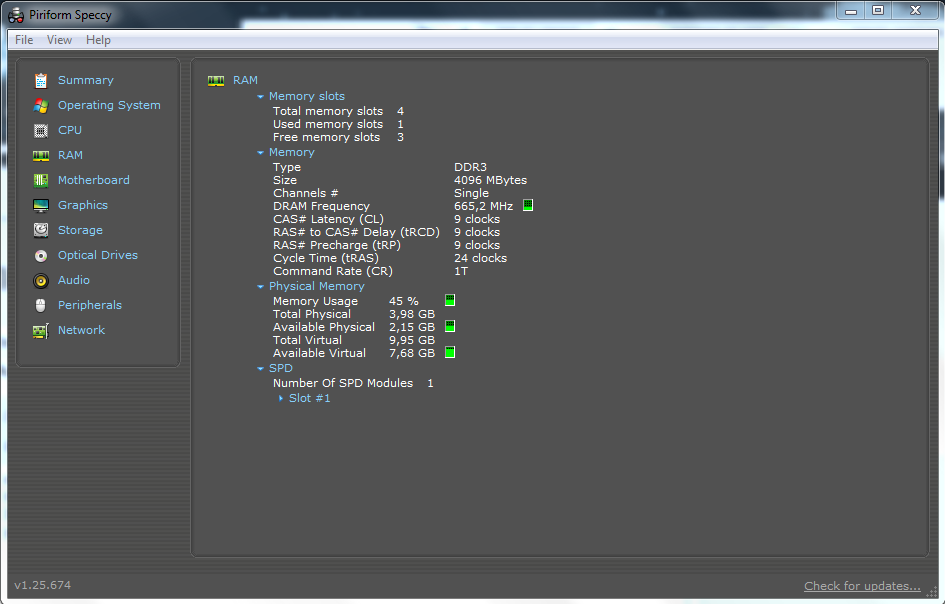This screenshot has width=945, height=604.
Task: Click the Channels # Single value
Action: (x=471, y=193)
